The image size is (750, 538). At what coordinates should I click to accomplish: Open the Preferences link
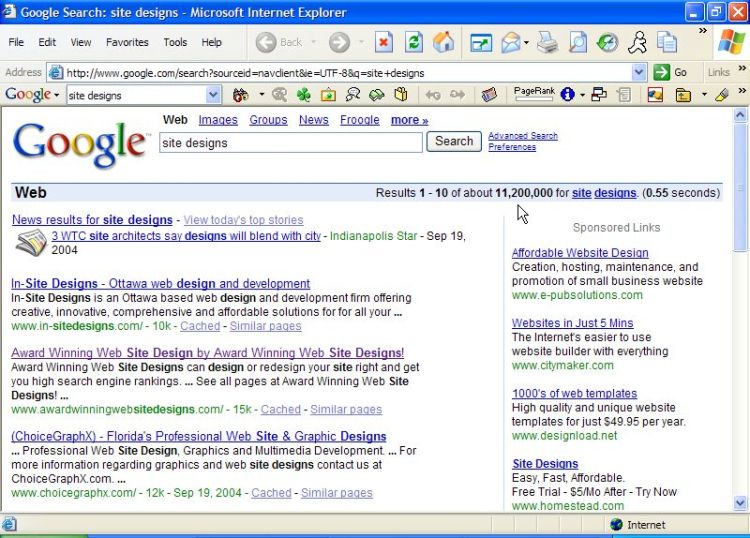(512, 147)
